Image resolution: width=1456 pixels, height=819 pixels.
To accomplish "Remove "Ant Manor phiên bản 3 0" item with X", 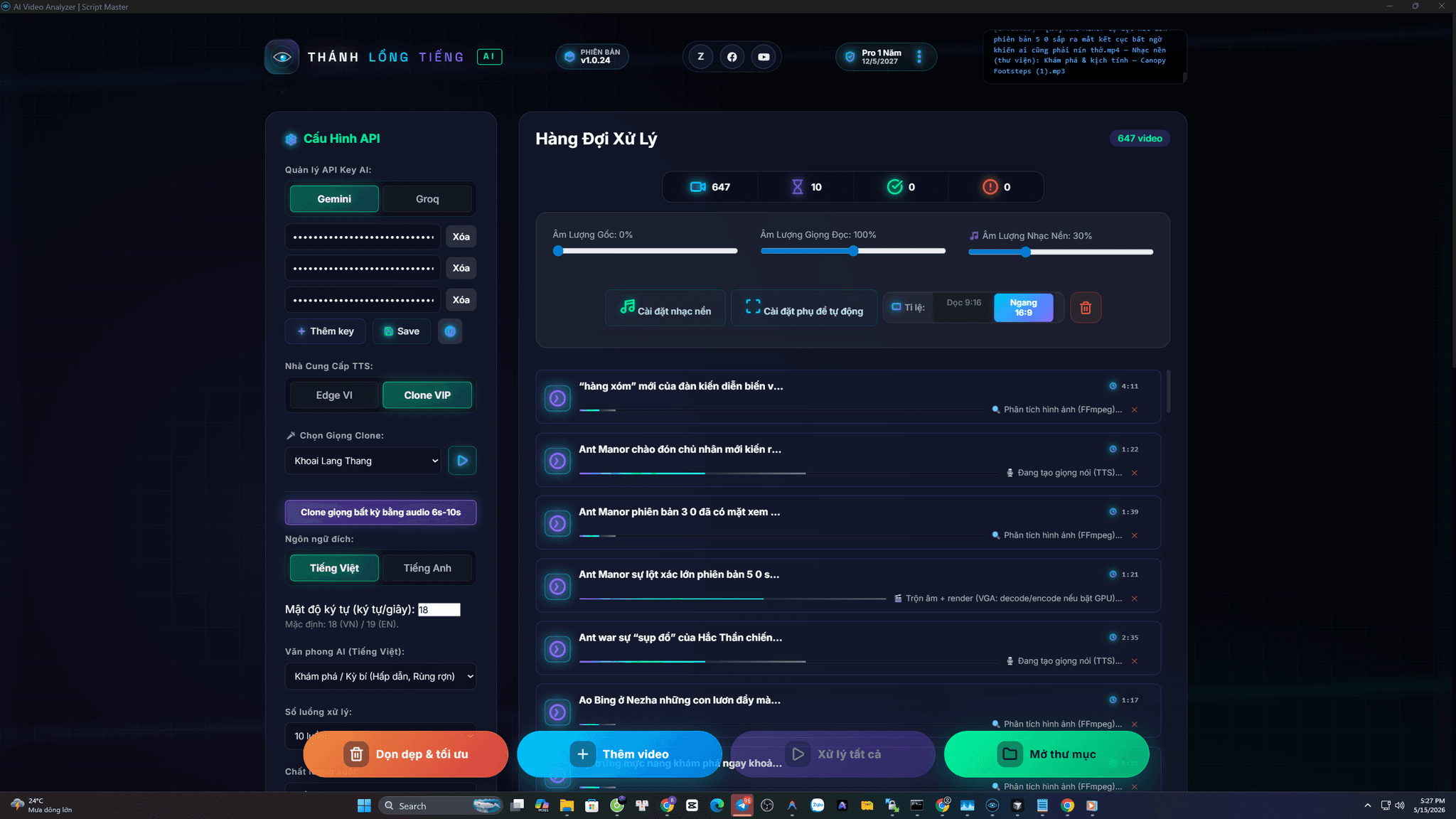I will [1135, 535].
